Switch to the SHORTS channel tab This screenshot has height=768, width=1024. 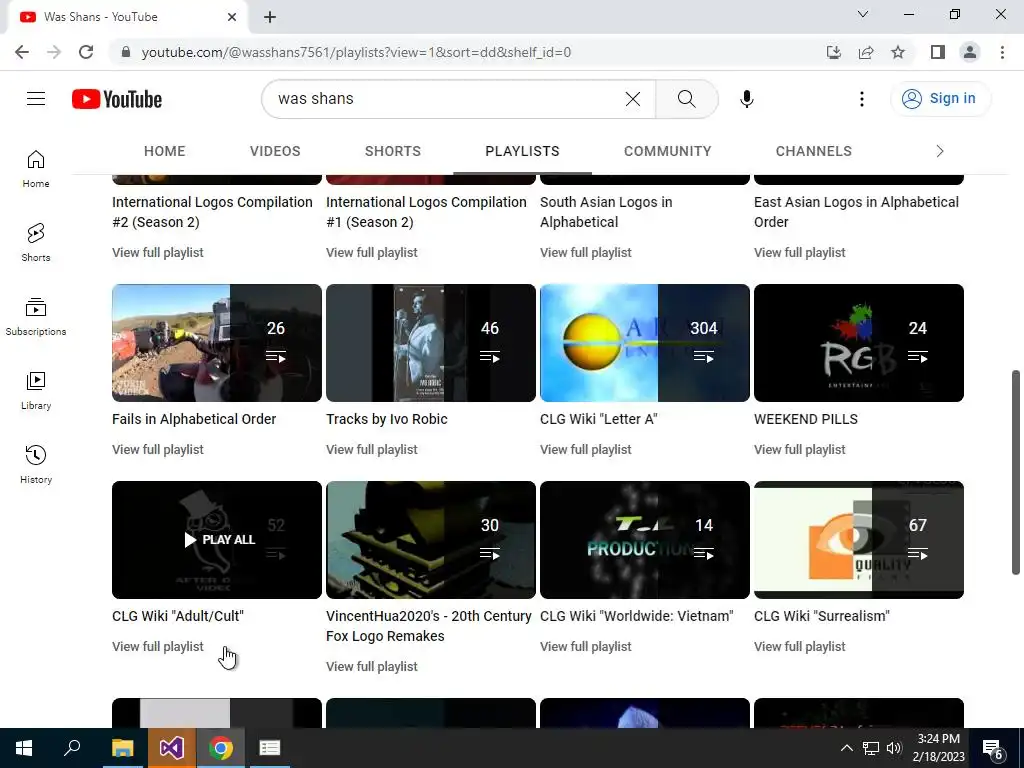(x=392, y=151)
